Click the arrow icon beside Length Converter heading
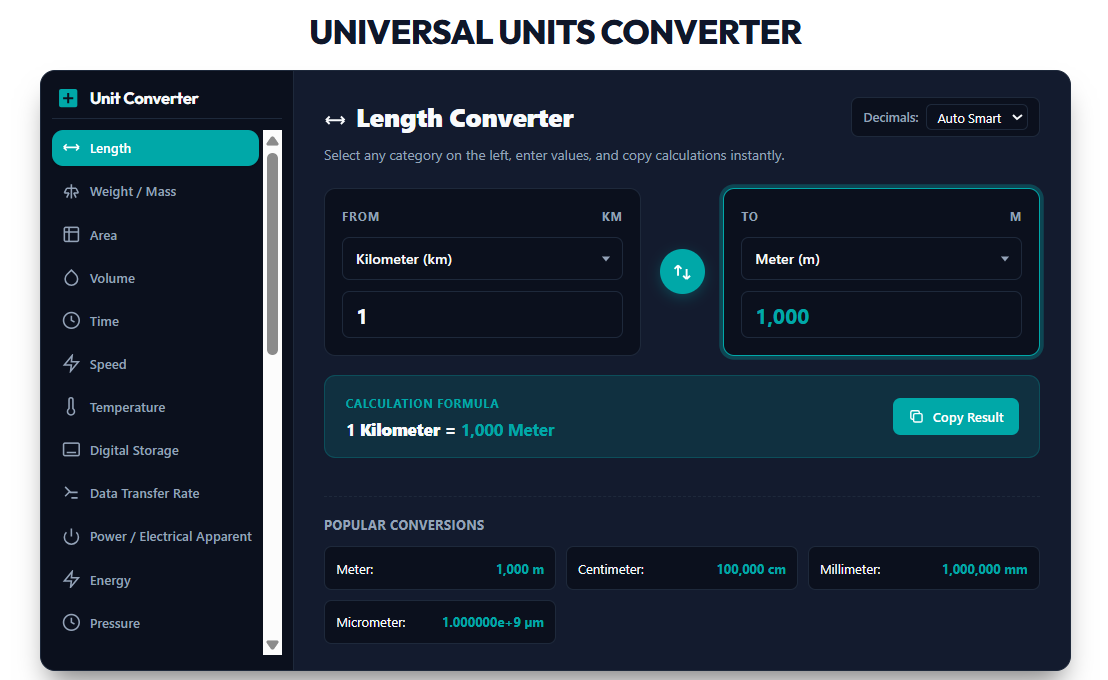 (x=335, y=120)
